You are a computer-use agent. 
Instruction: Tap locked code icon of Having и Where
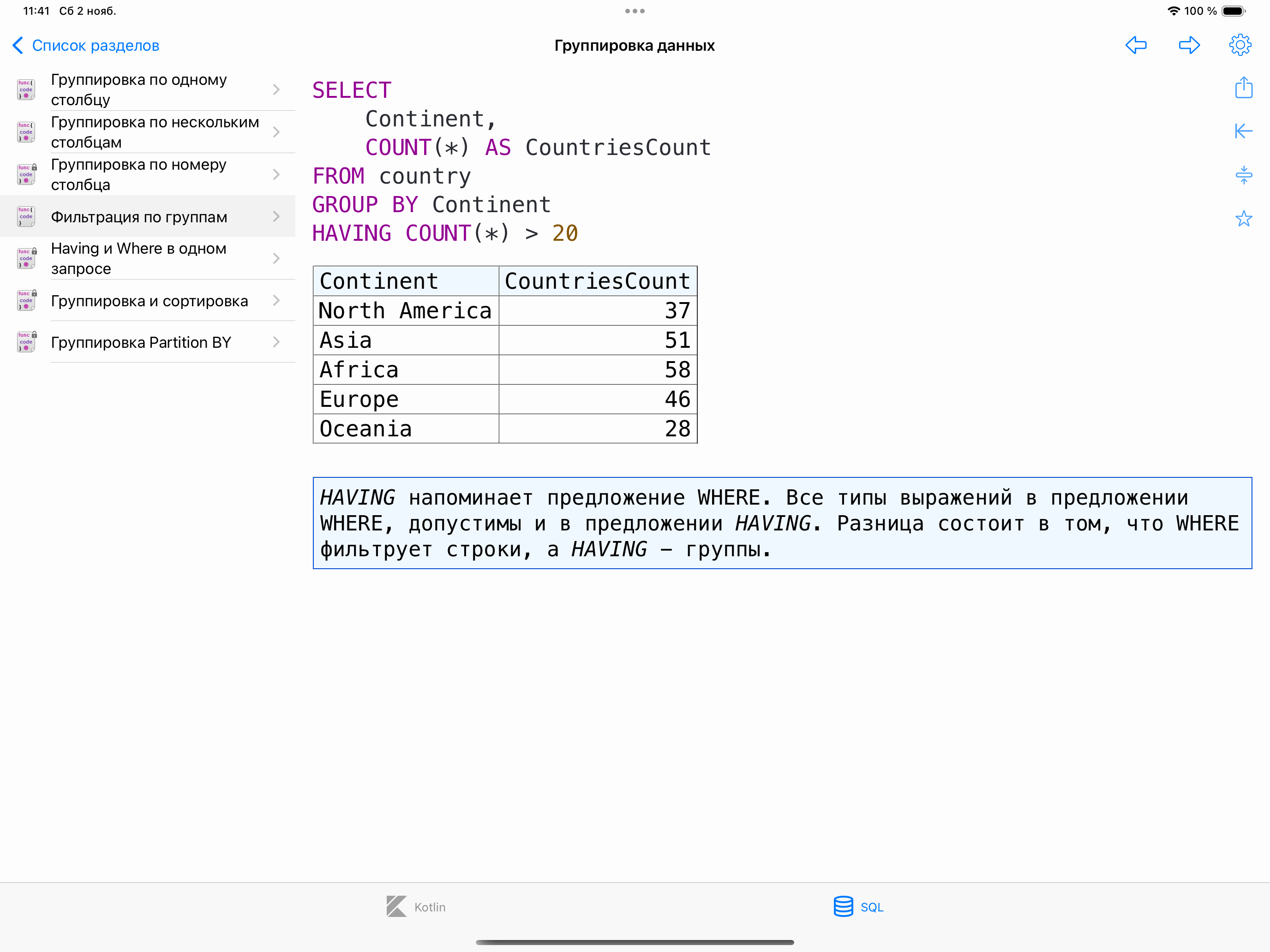pyautogui.click(x=26, y=258)
